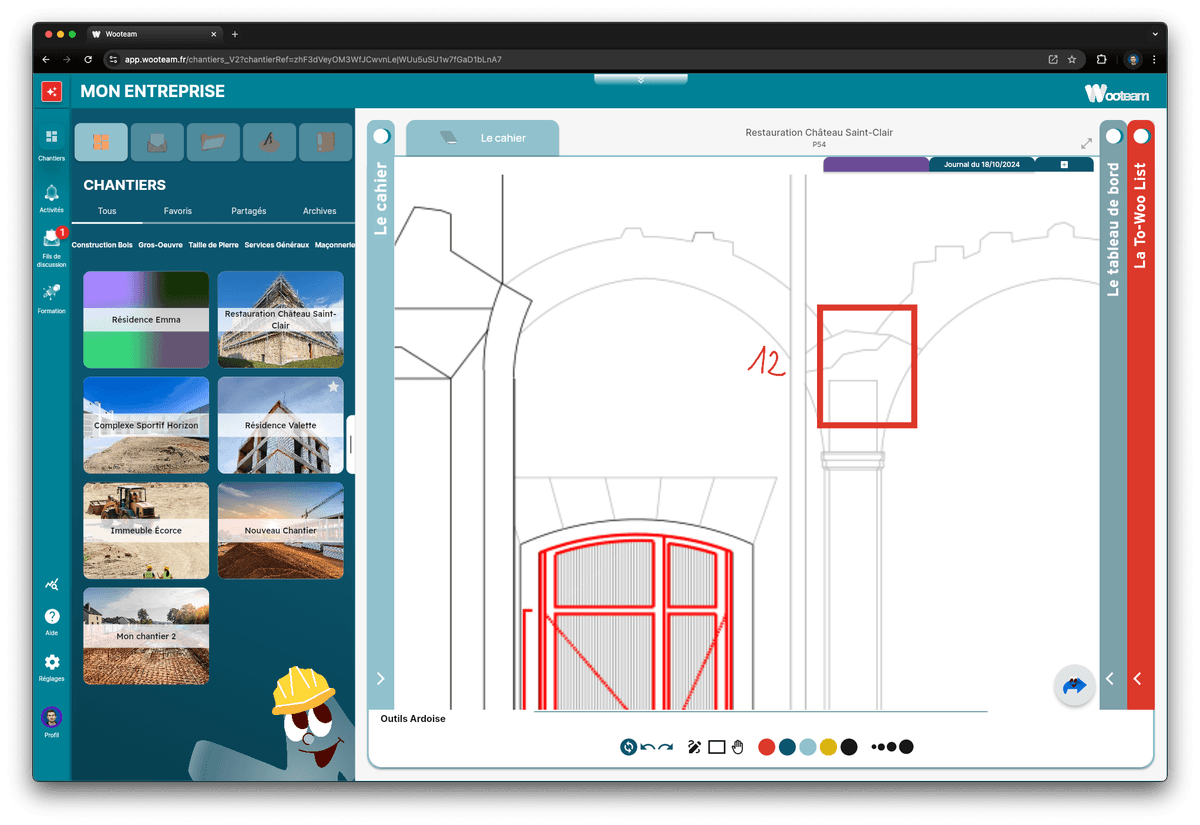The height and width of the screenshot is (825, 1200).
Task: Expand Le tableau de bord panel chevron
Action: [x=1109, y=679]
